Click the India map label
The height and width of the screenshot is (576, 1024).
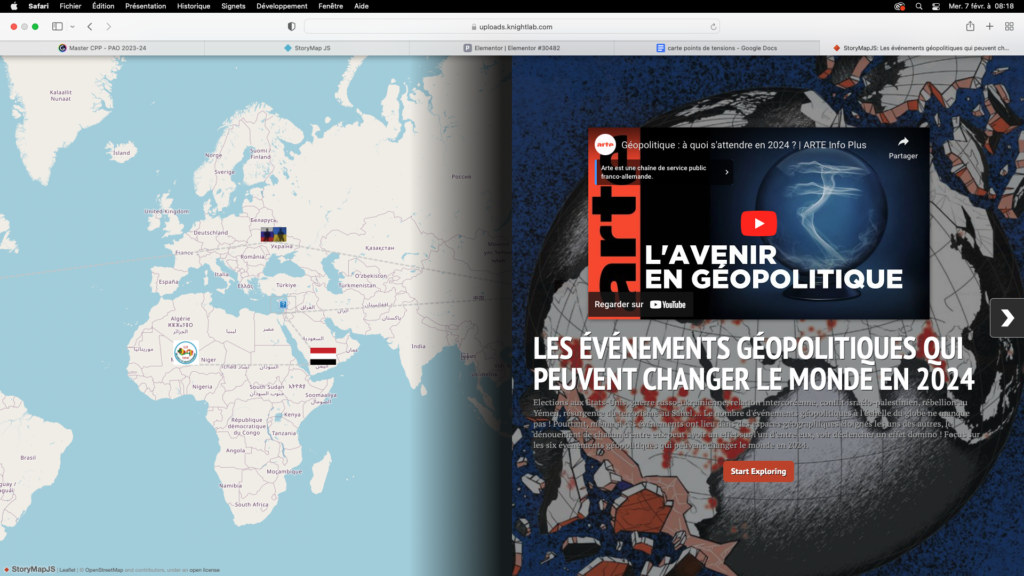(x=419, y=346)
